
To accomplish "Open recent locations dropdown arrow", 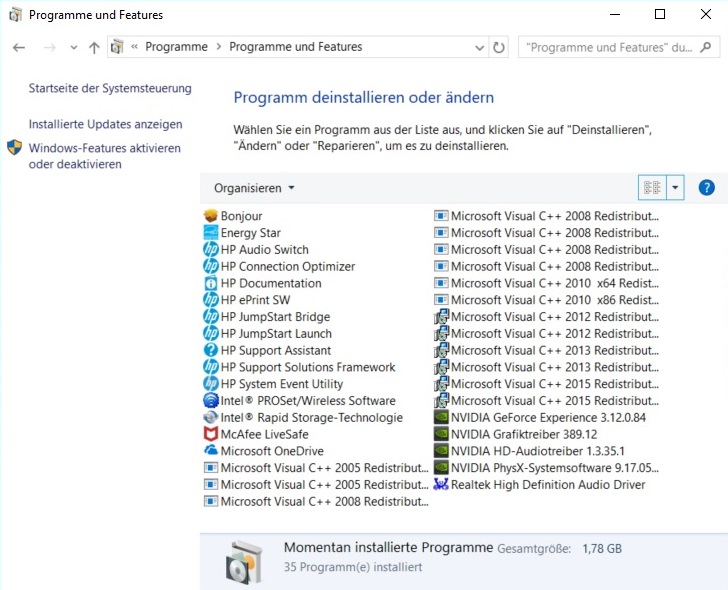I will (73, 47).
